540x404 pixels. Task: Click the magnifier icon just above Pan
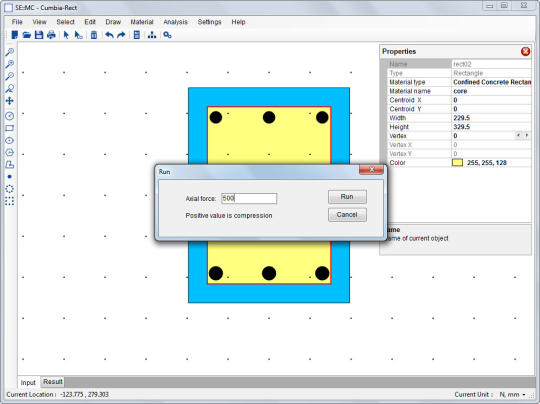click(10, 89)
